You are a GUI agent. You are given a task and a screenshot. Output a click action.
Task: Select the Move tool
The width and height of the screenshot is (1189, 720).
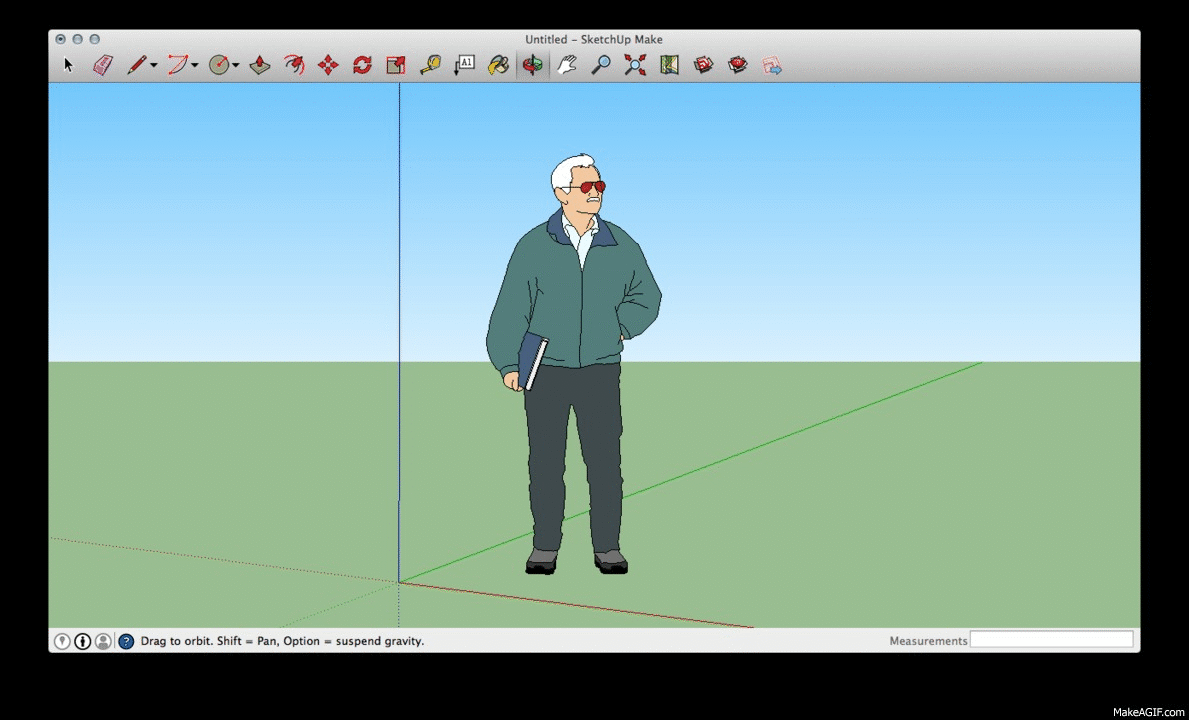328,65
